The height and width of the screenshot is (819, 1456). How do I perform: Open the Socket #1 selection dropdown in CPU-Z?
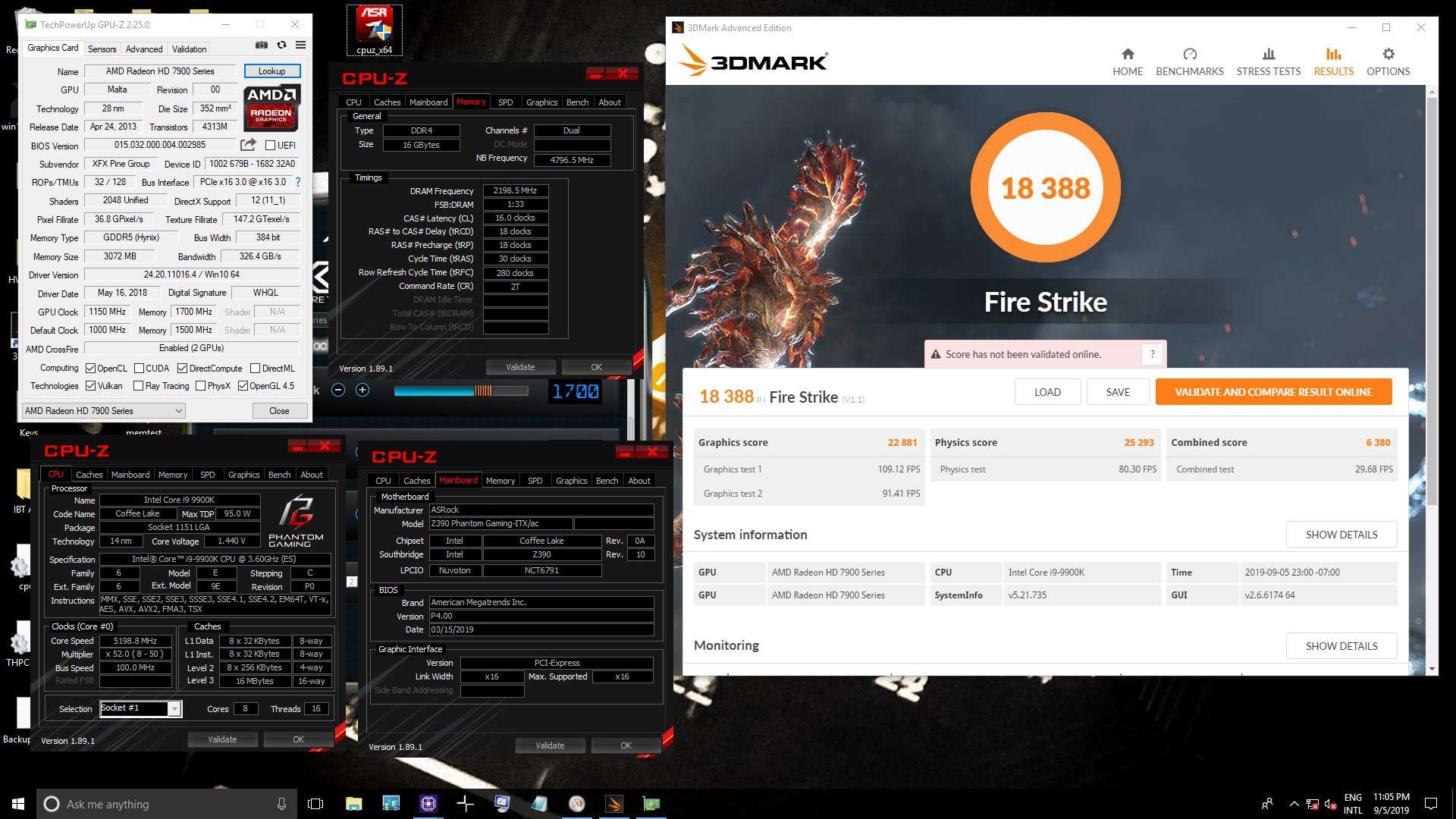(x=140, y=708)
